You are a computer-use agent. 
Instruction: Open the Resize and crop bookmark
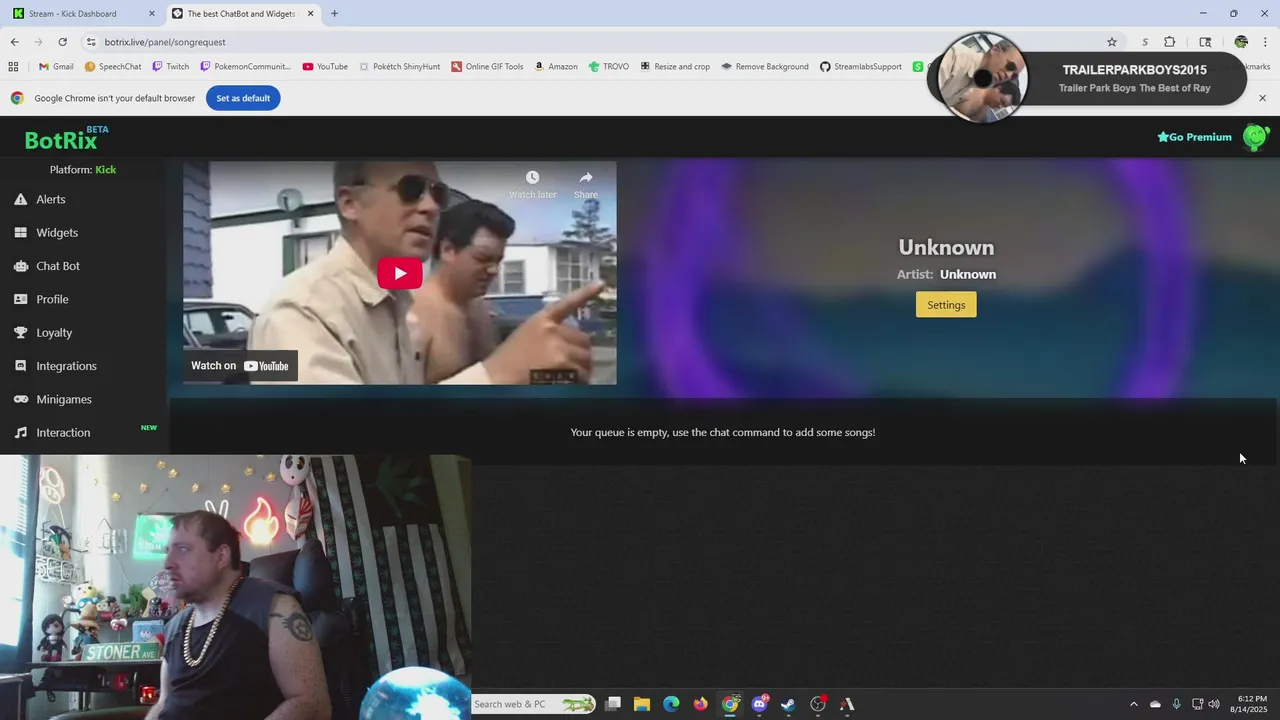coord(675,67)
